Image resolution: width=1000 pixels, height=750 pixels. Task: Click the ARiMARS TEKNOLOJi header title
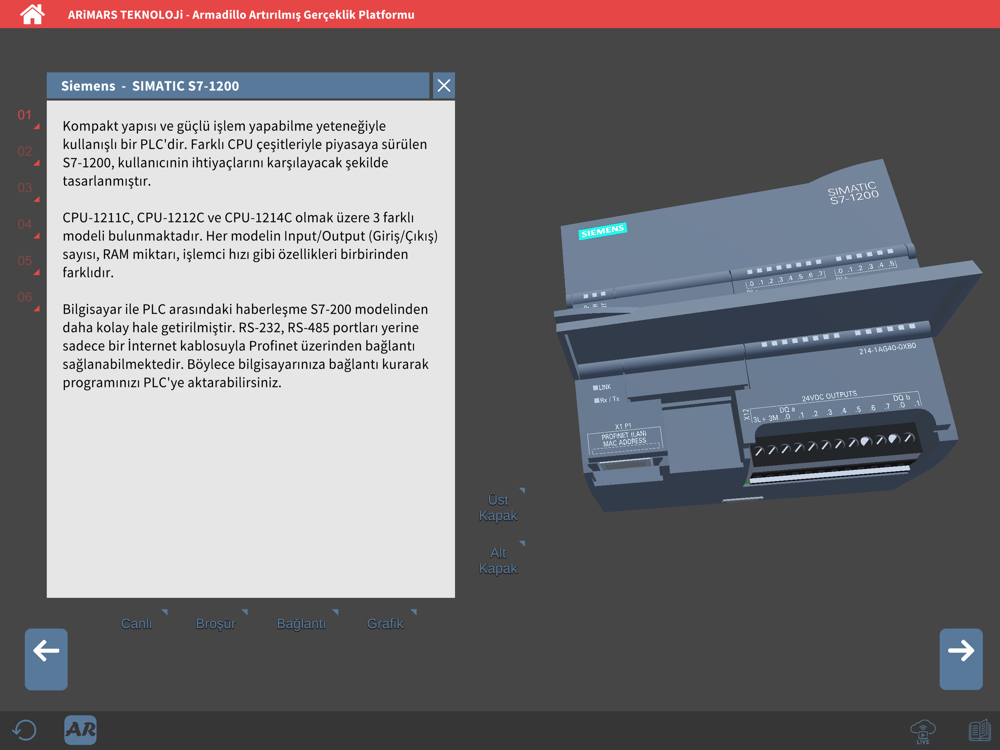click(x=241, y=14)
